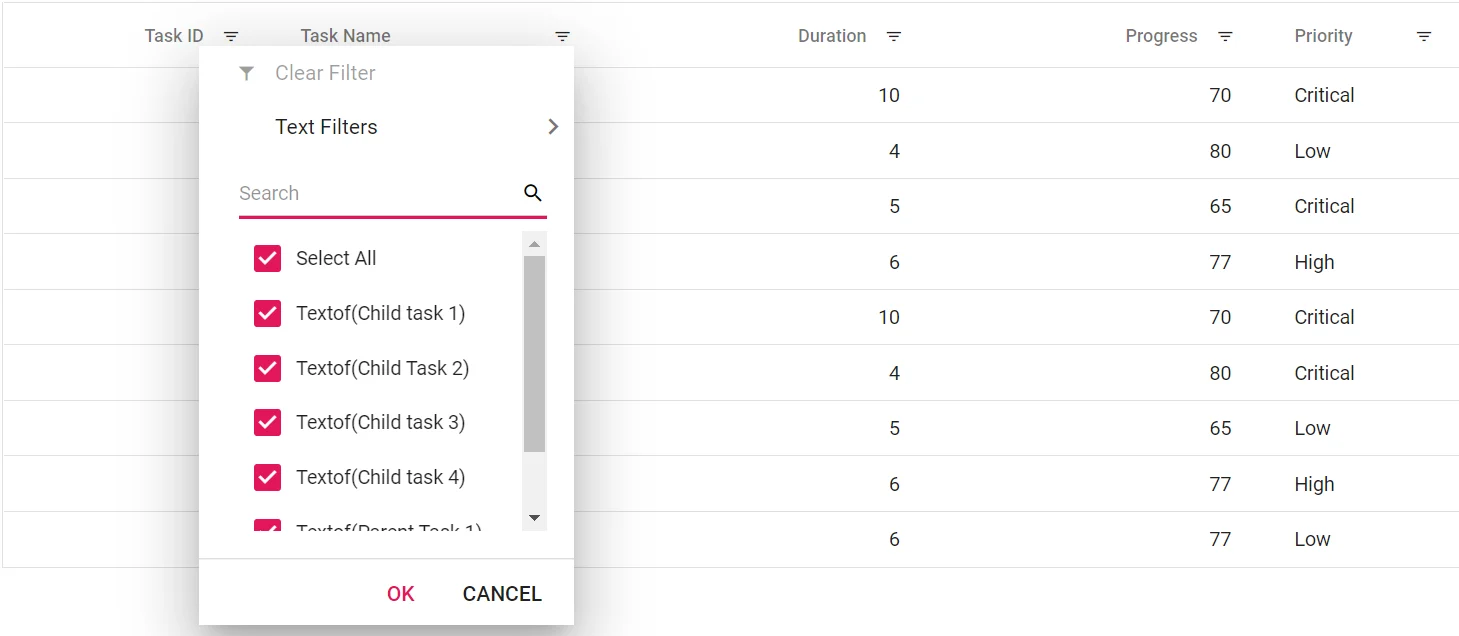Expand the Text Filters submenu chevron
Screen dimensions: 1459x636
tap(552, 126)
